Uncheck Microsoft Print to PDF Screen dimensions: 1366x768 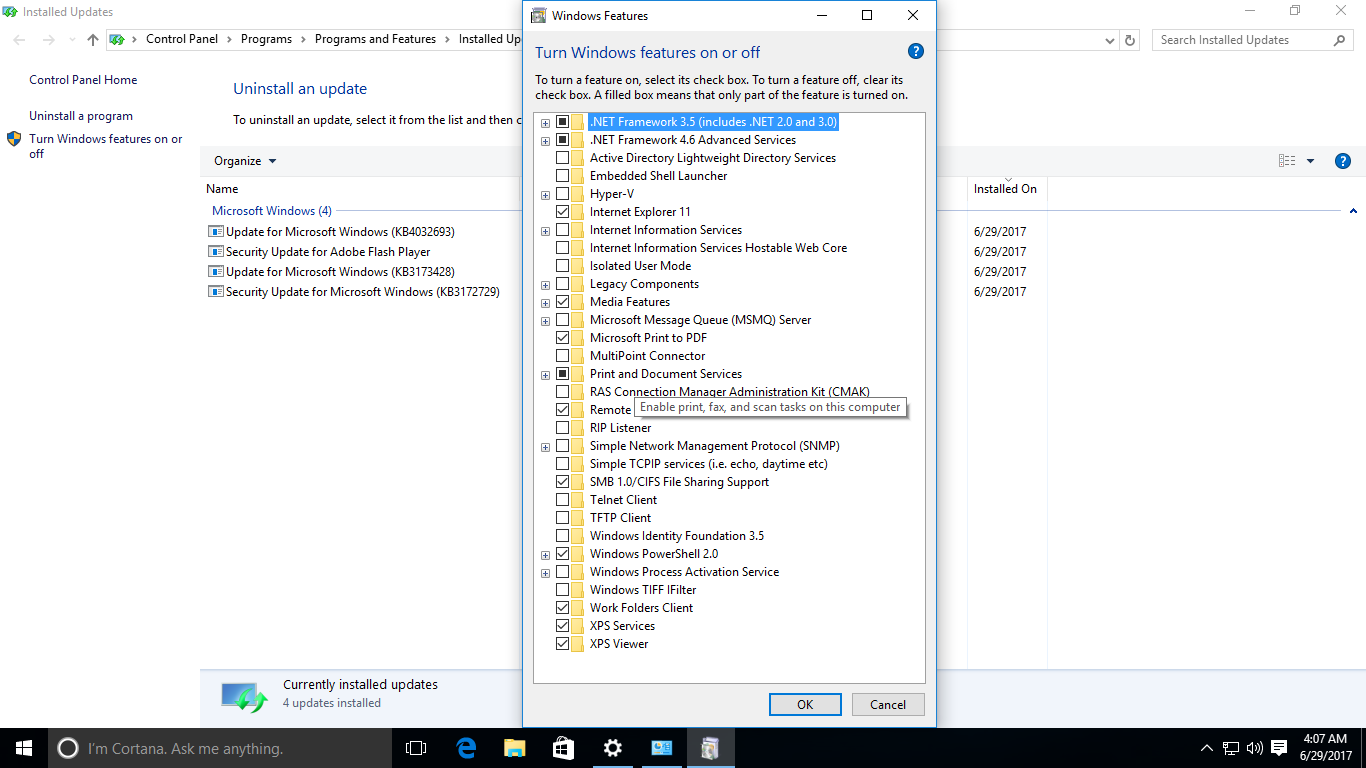pos(562,338)
